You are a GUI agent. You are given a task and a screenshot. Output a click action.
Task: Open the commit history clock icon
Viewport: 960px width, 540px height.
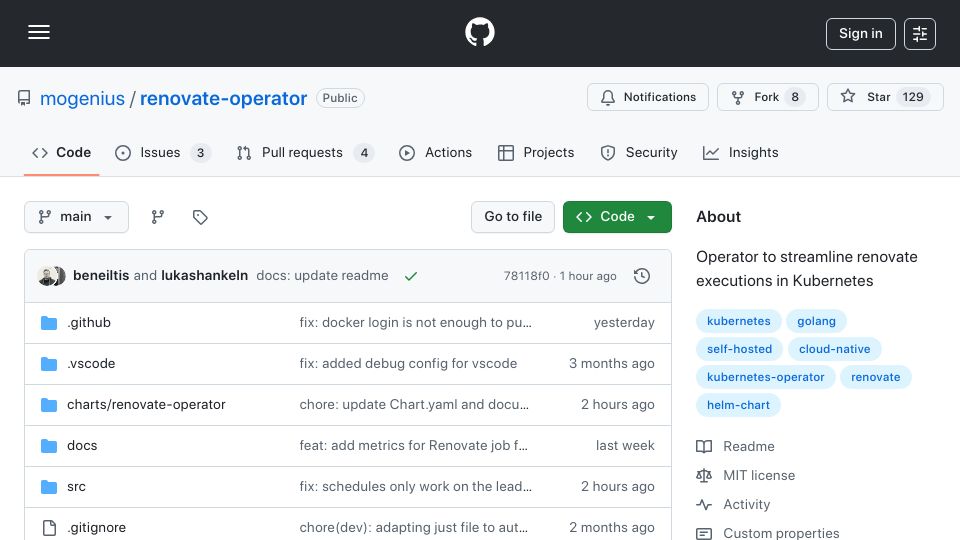click(642, 276)
